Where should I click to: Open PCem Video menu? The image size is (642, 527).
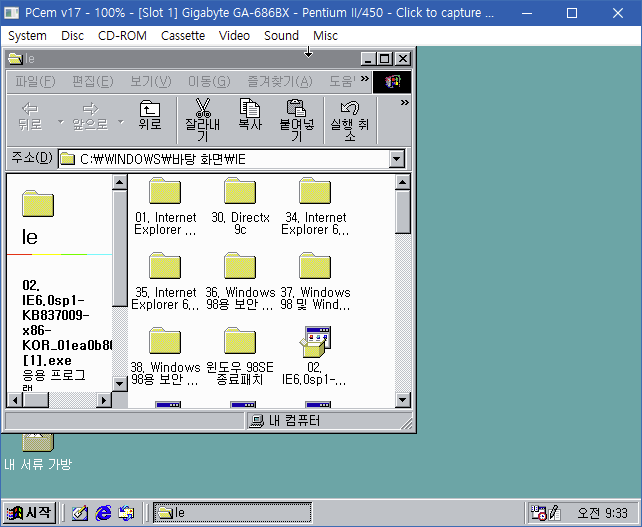click(x=234, y=36)
